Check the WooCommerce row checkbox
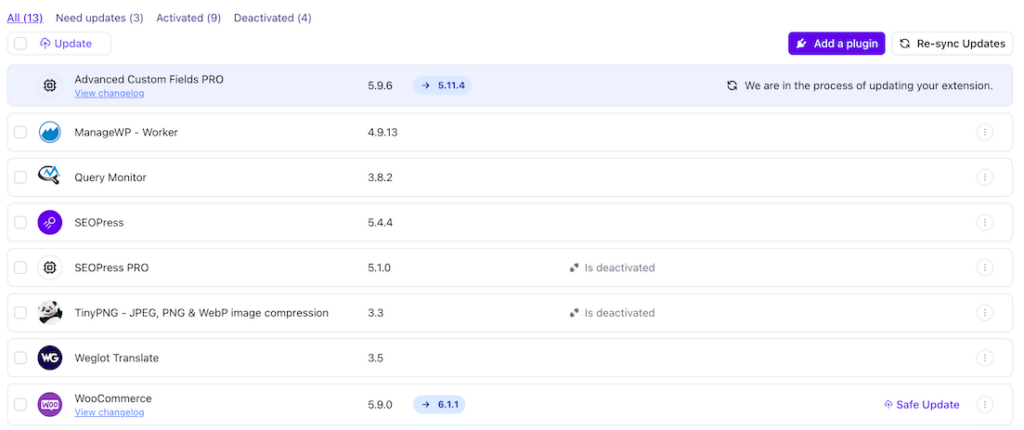This screenshot has width=1024, height=430. 21,405
